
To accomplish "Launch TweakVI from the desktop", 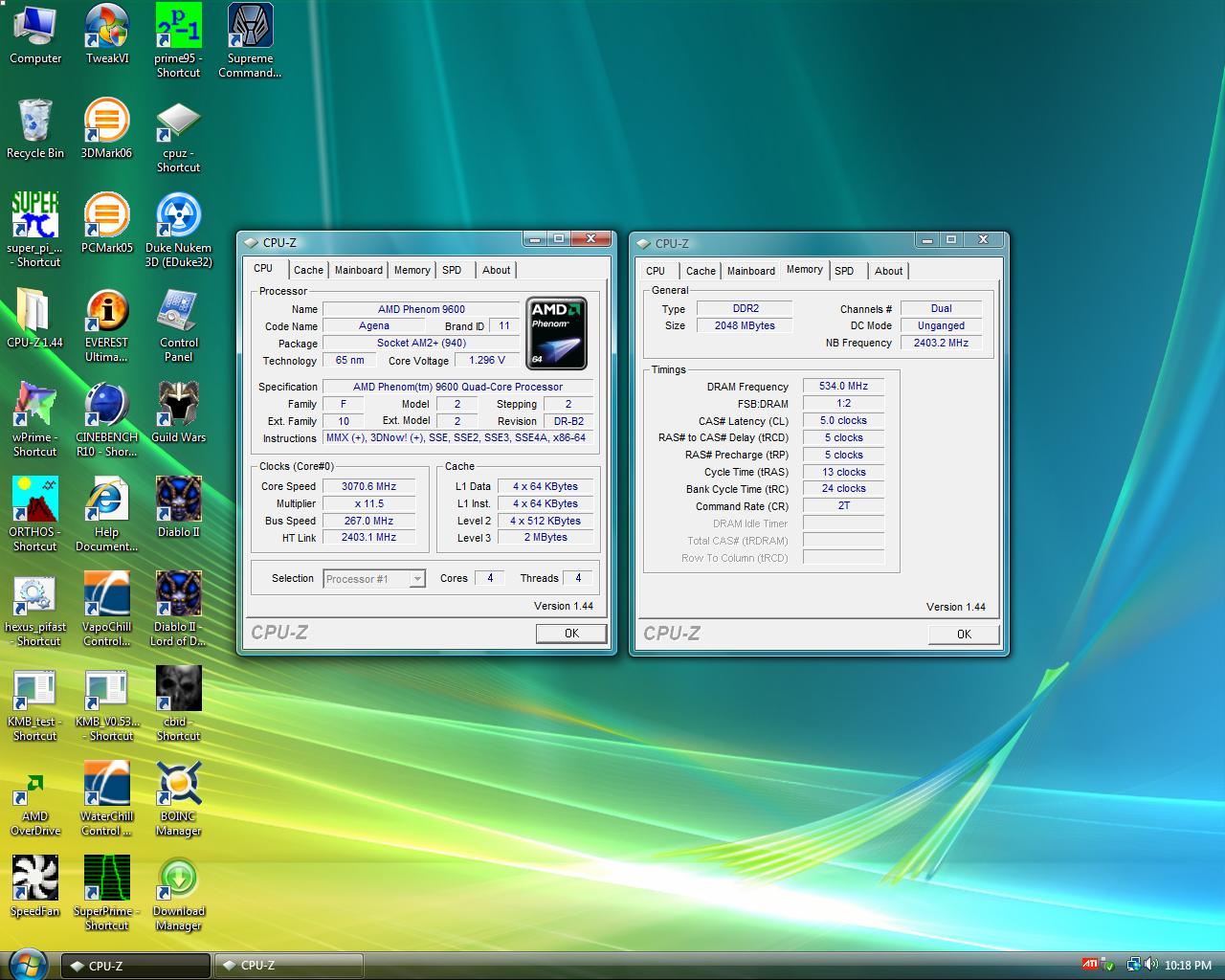I will coord(107,34).
